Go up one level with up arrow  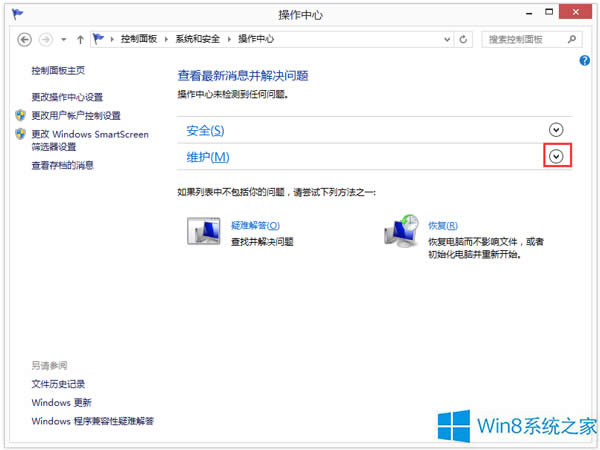click(x=80, y=39)
